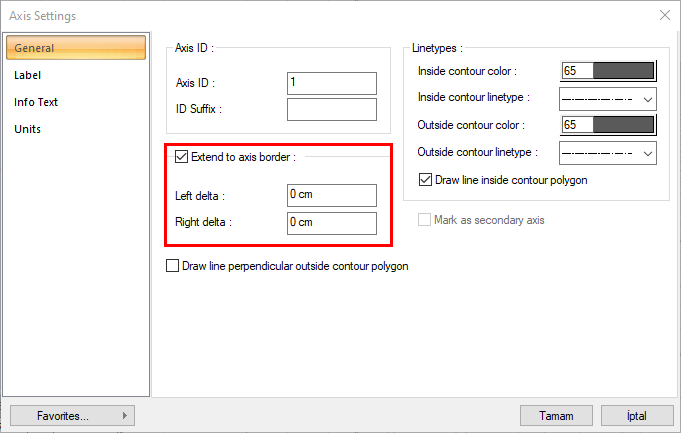Toggle Extend to axis border checkbox
The image size is (681, 433).
click(181, 156)
